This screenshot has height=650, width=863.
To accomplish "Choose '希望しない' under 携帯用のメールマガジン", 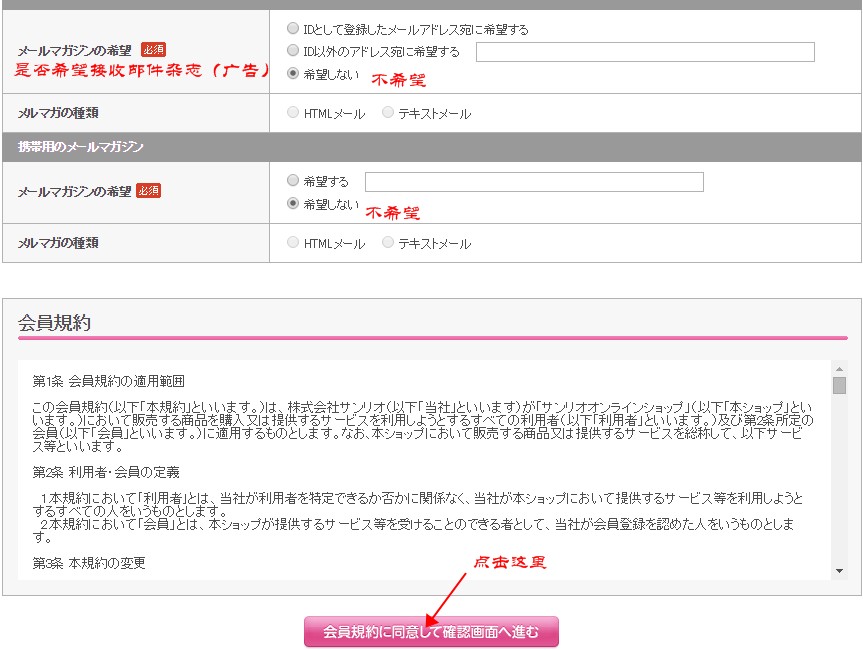I will 293,203.
